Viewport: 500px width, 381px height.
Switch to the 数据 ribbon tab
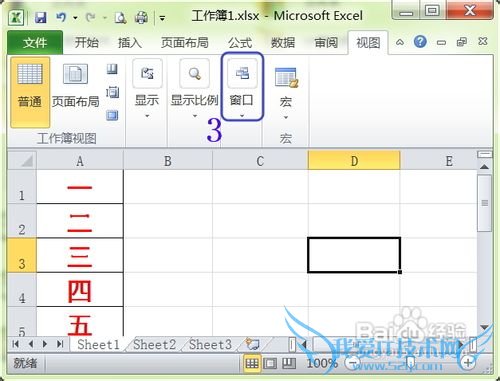283,43
